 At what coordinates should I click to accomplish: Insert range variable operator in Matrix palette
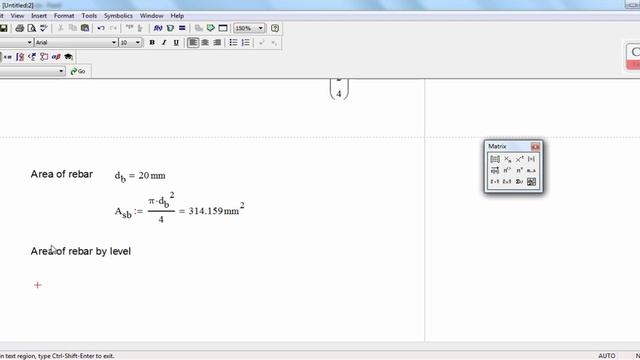pos(531,170)
